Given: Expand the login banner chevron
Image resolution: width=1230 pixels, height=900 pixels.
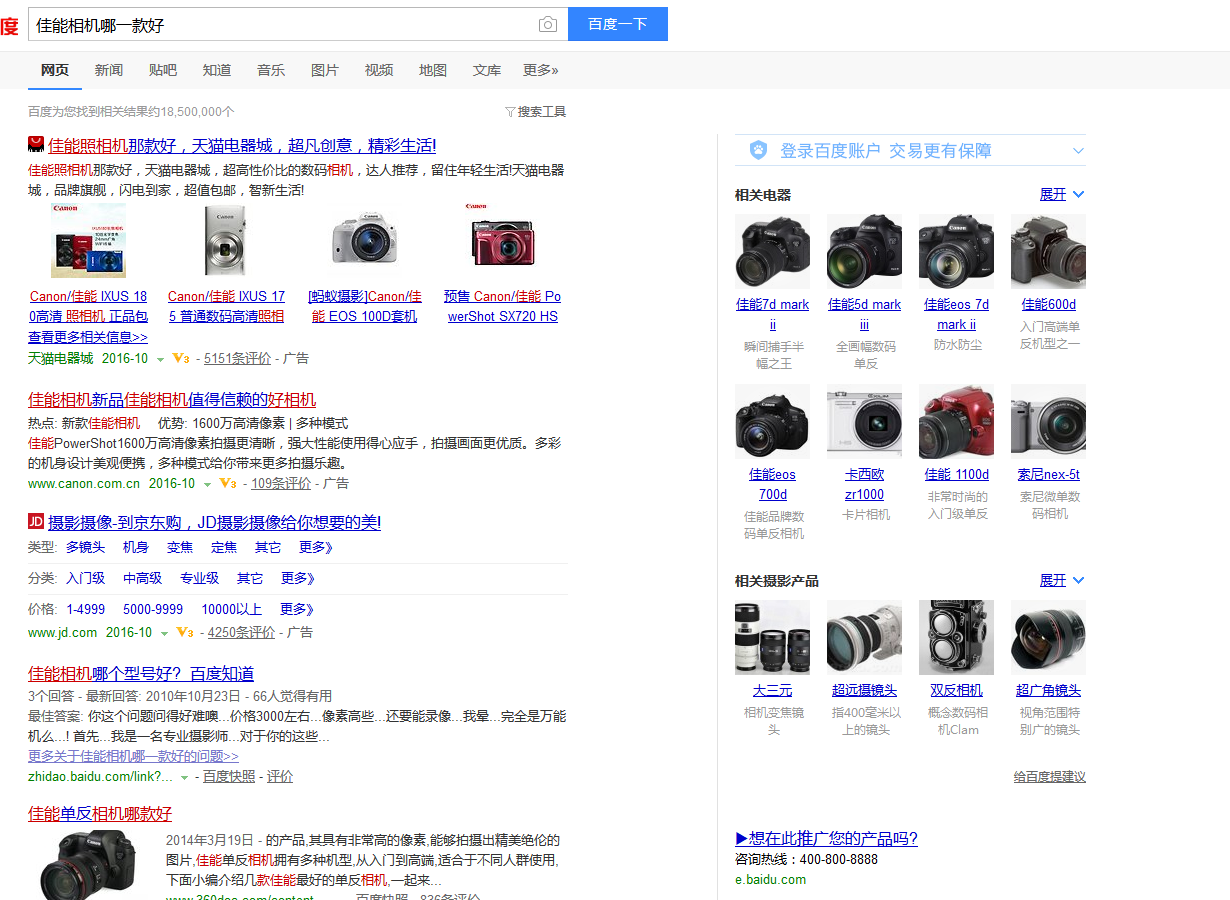Looking at the screenshot, I should [x=1078, y=151].
